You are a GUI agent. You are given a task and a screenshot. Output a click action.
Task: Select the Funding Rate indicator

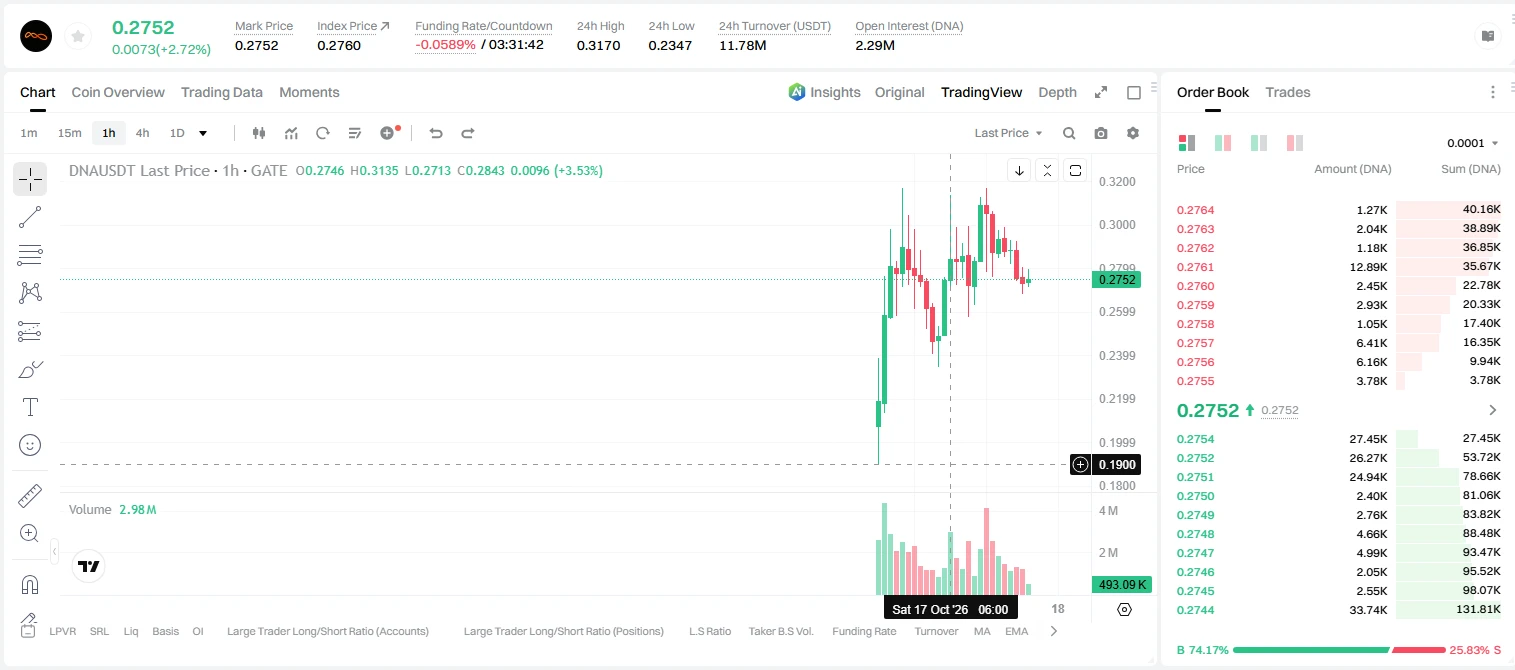coord(864,631)
